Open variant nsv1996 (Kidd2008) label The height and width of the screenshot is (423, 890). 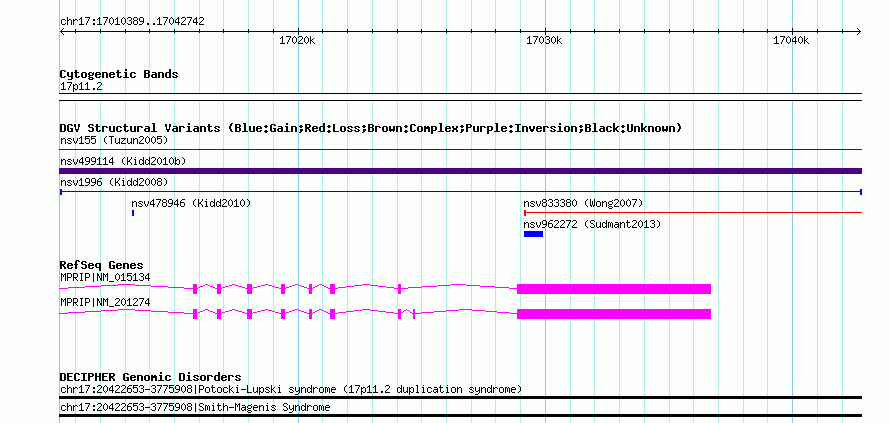click(114, 182)
